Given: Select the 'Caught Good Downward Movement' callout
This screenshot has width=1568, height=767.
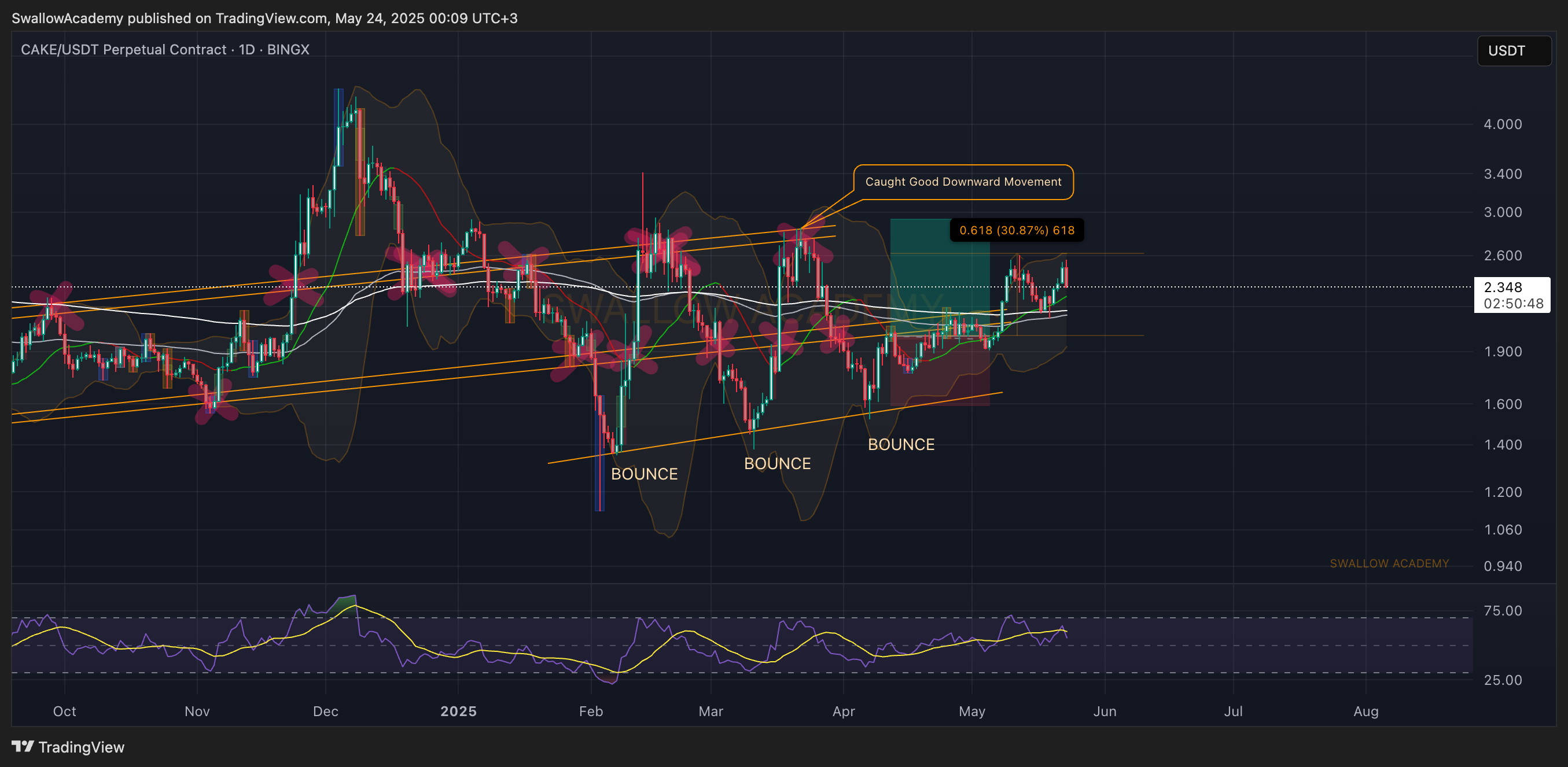Looking at the screenshot, I should click(x=963, y=182).
